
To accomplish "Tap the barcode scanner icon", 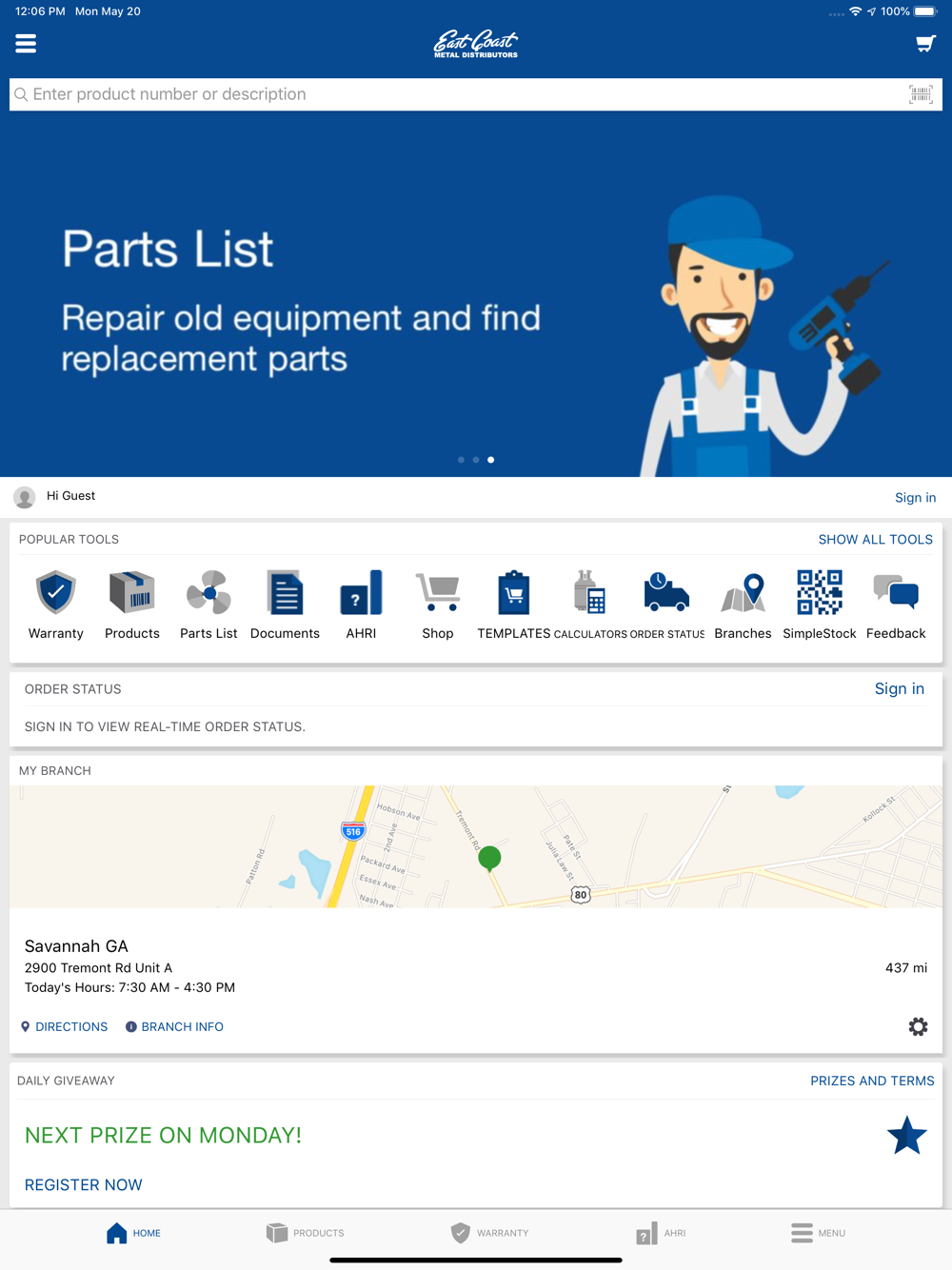I will 921,94.
